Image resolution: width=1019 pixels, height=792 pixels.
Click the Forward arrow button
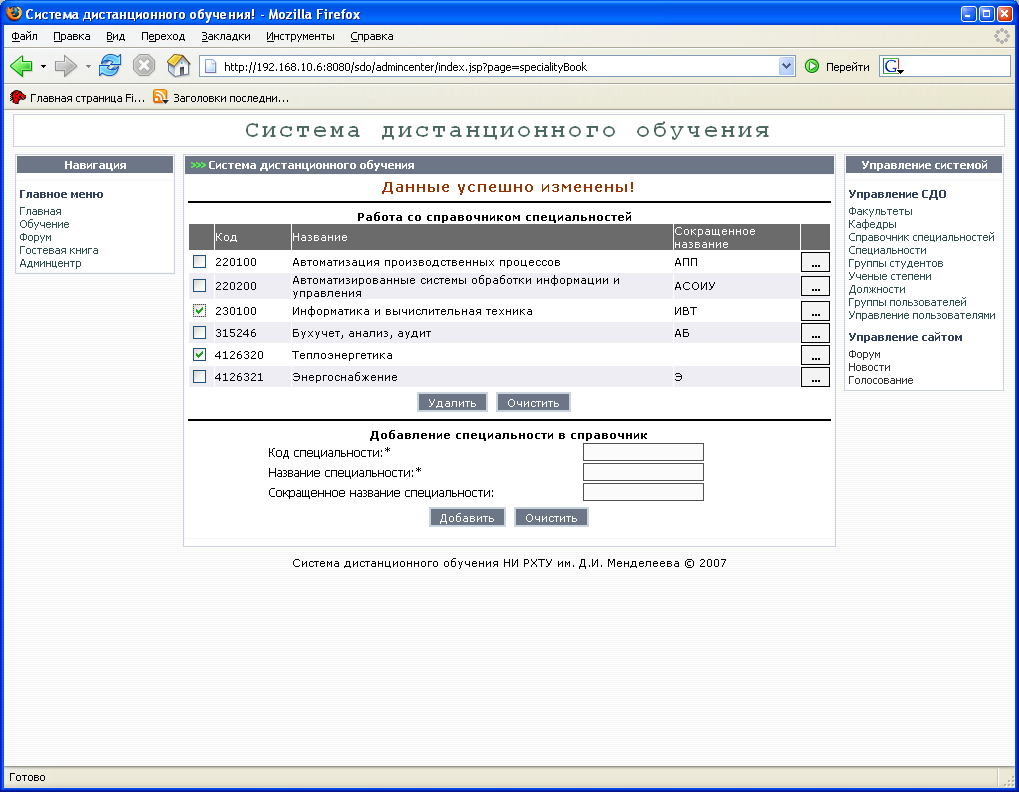click(65, 66)
